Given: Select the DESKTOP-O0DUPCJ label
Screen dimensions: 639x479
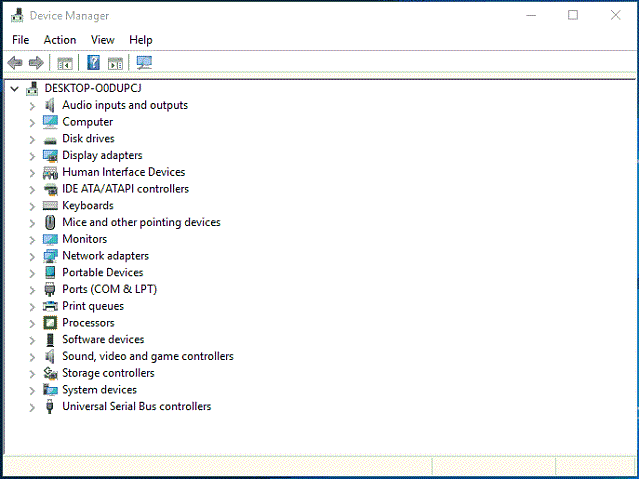Looking at the screenshot, I should [93, 88].
